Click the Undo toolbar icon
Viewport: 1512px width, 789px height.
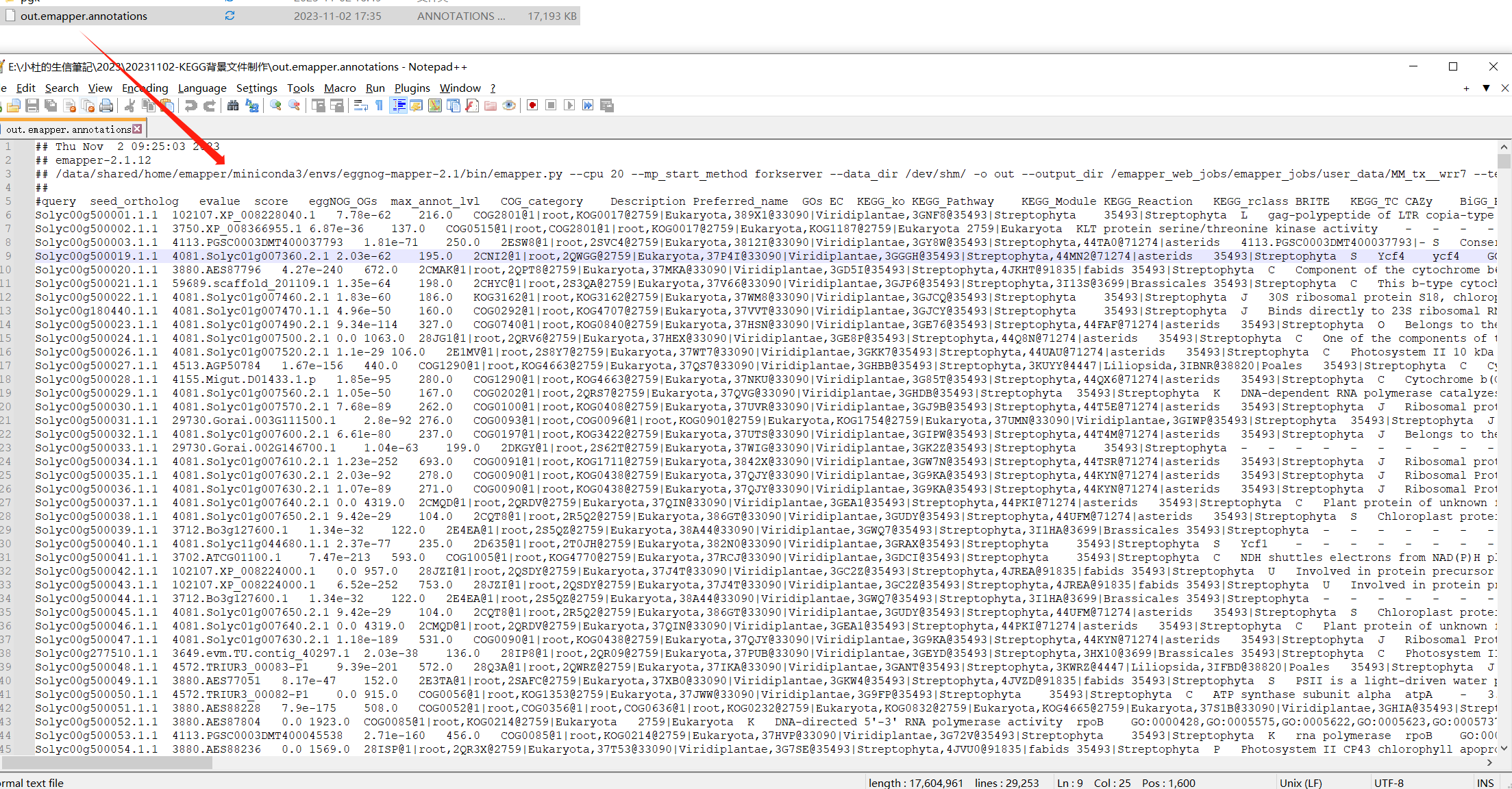click(191, 105)
